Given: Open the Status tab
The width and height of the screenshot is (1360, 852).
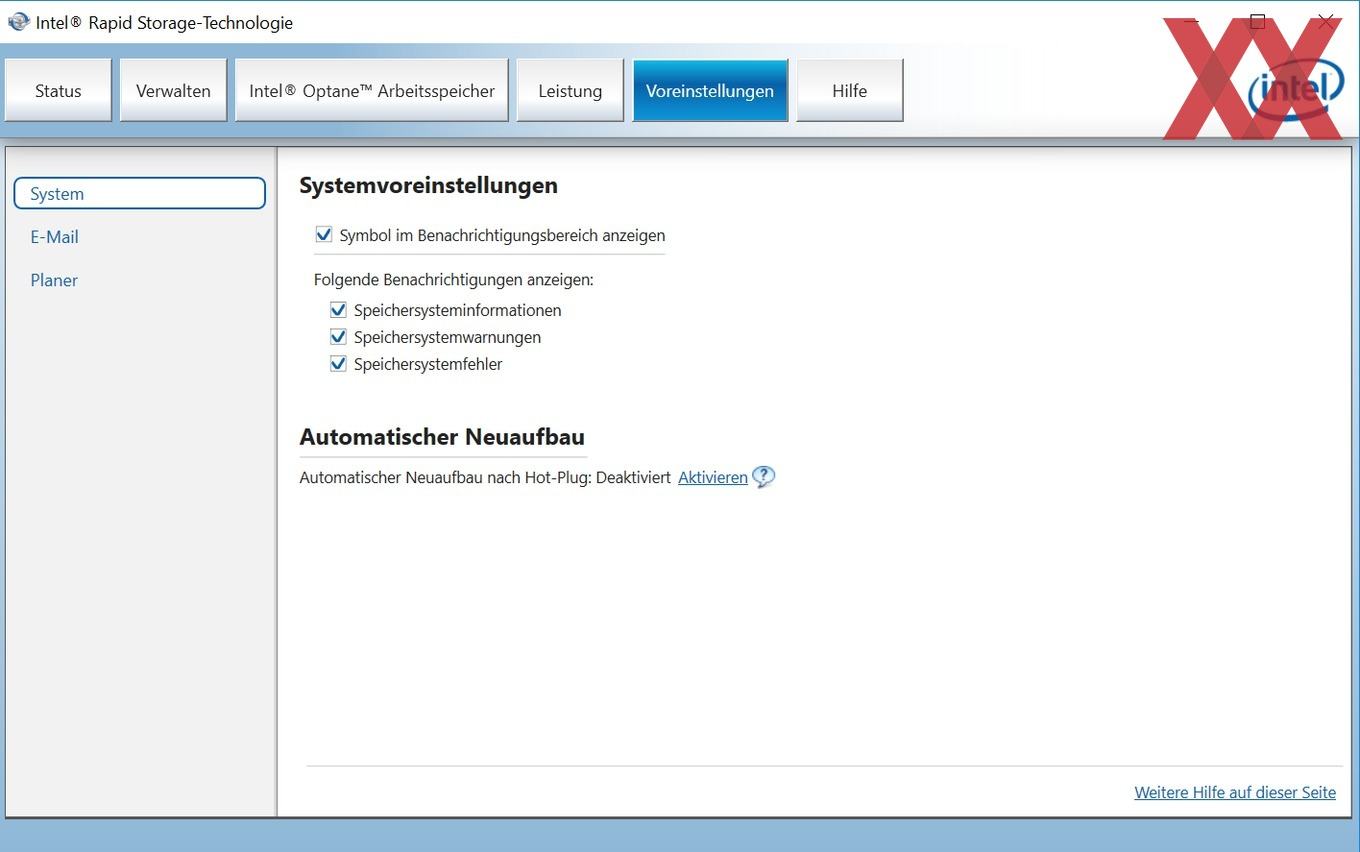Looking at the screenshot, I should pyautogui.click(x=58, y=90).
